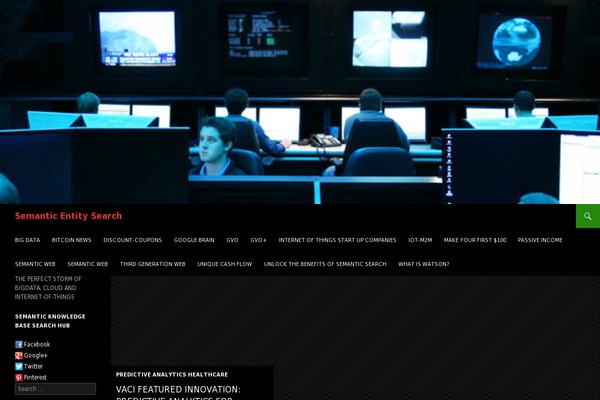600x400 pixels.
Task: Go to Bitcoin News page
Action: click(72, 240)
